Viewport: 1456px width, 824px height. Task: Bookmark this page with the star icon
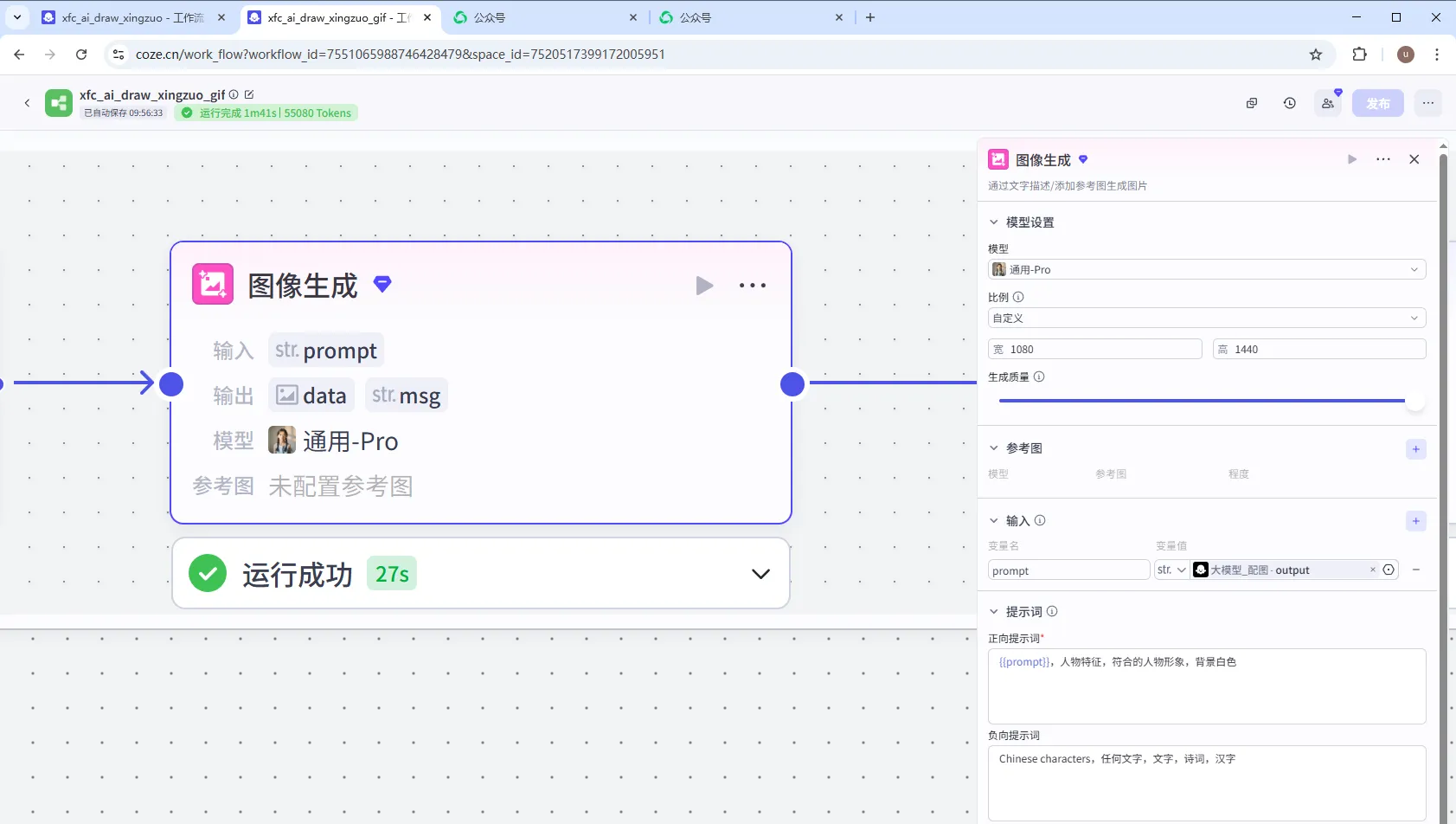(1316, 54)
